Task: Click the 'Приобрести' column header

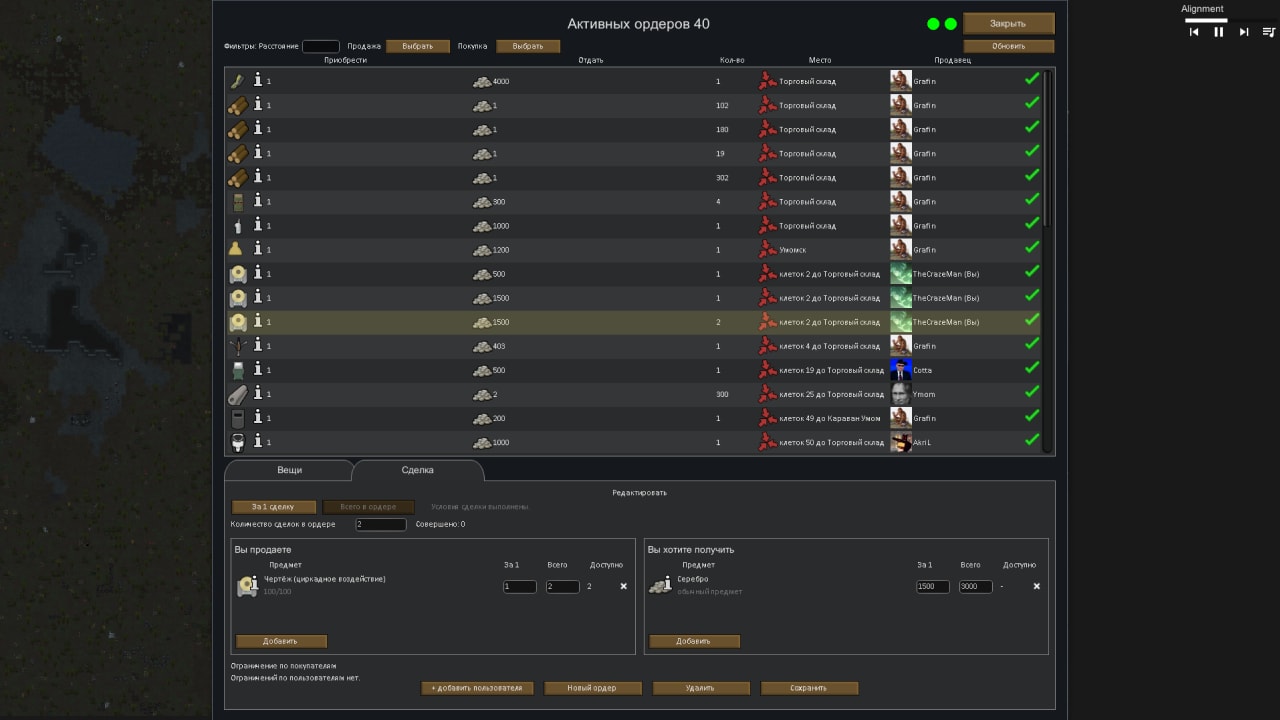Action: tap(345, 60)
